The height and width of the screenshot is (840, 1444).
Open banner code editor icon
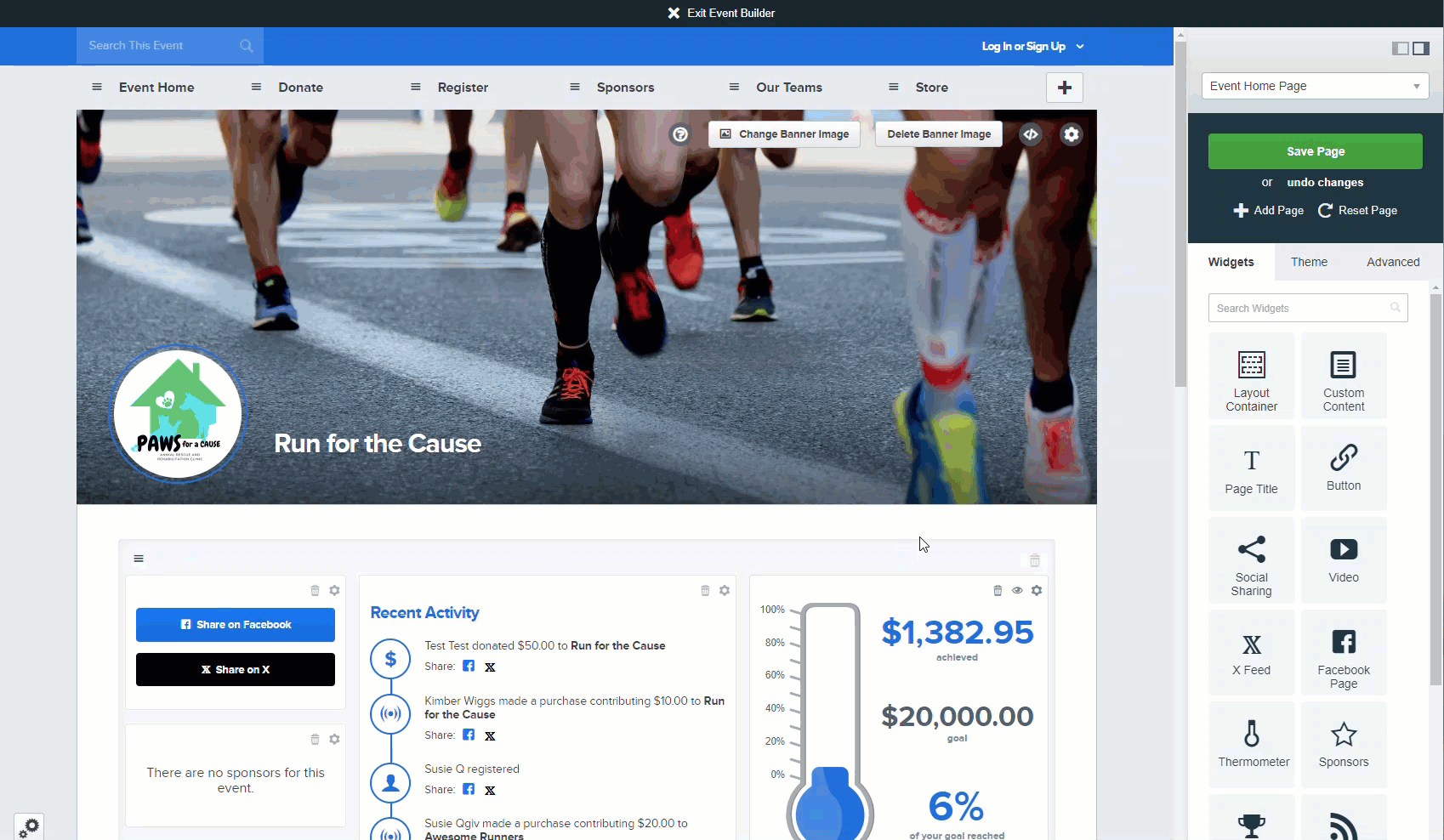[x=1031, y=134]
